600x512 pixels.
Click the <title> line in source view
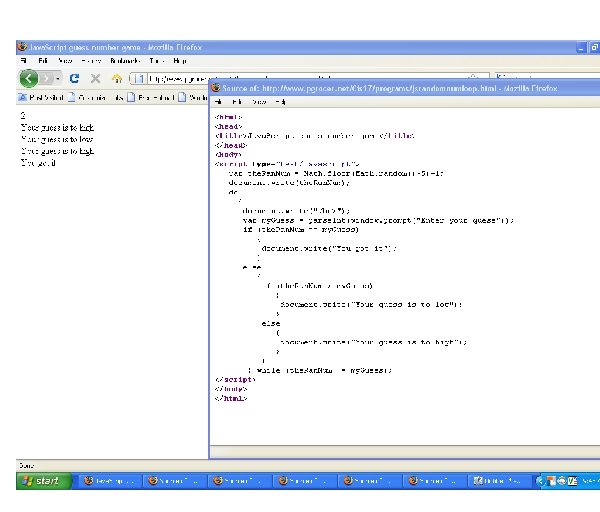tap(315, 136)
